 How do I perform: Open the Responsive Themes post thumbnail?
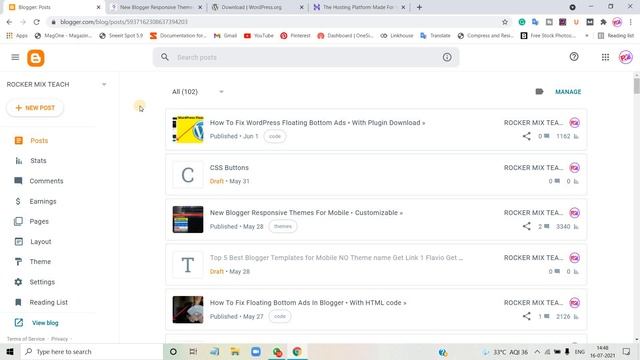pos(188,220)
